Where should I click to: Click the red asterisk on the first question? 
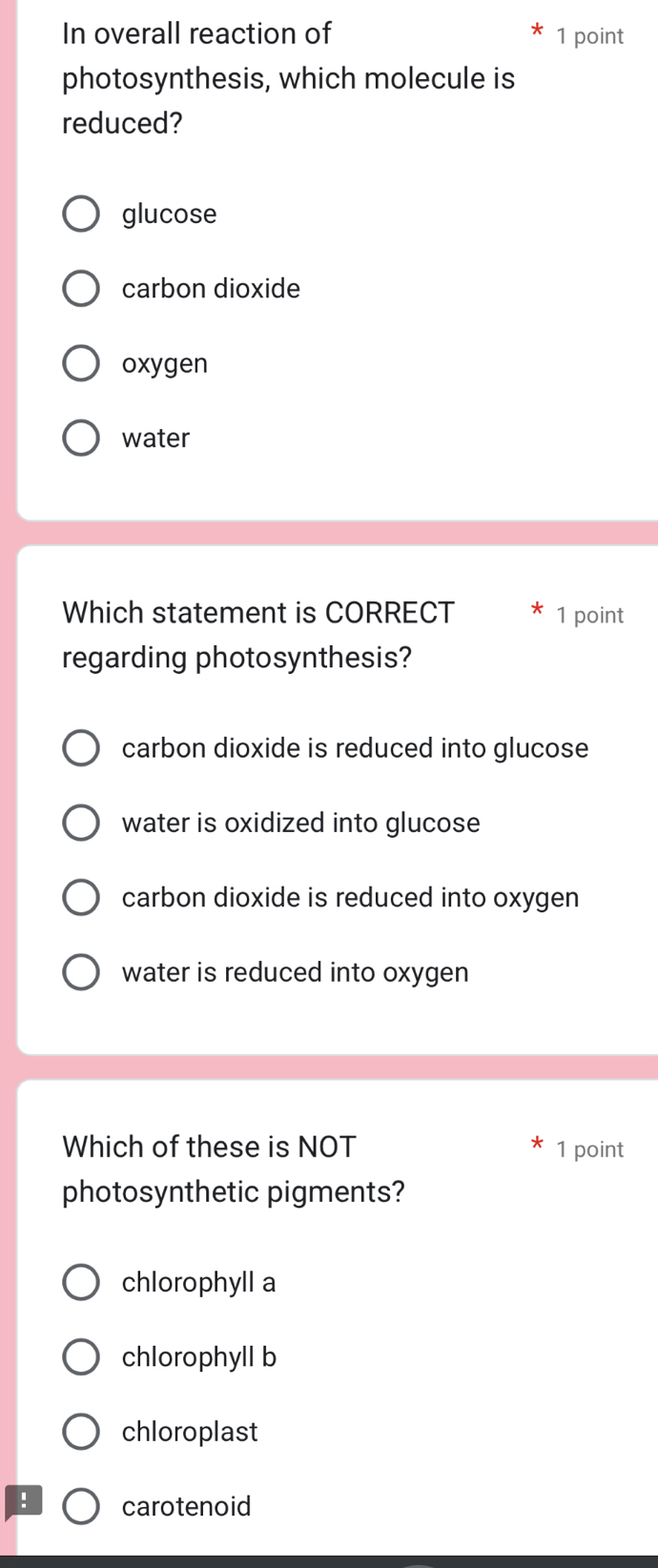click(537, 31)
